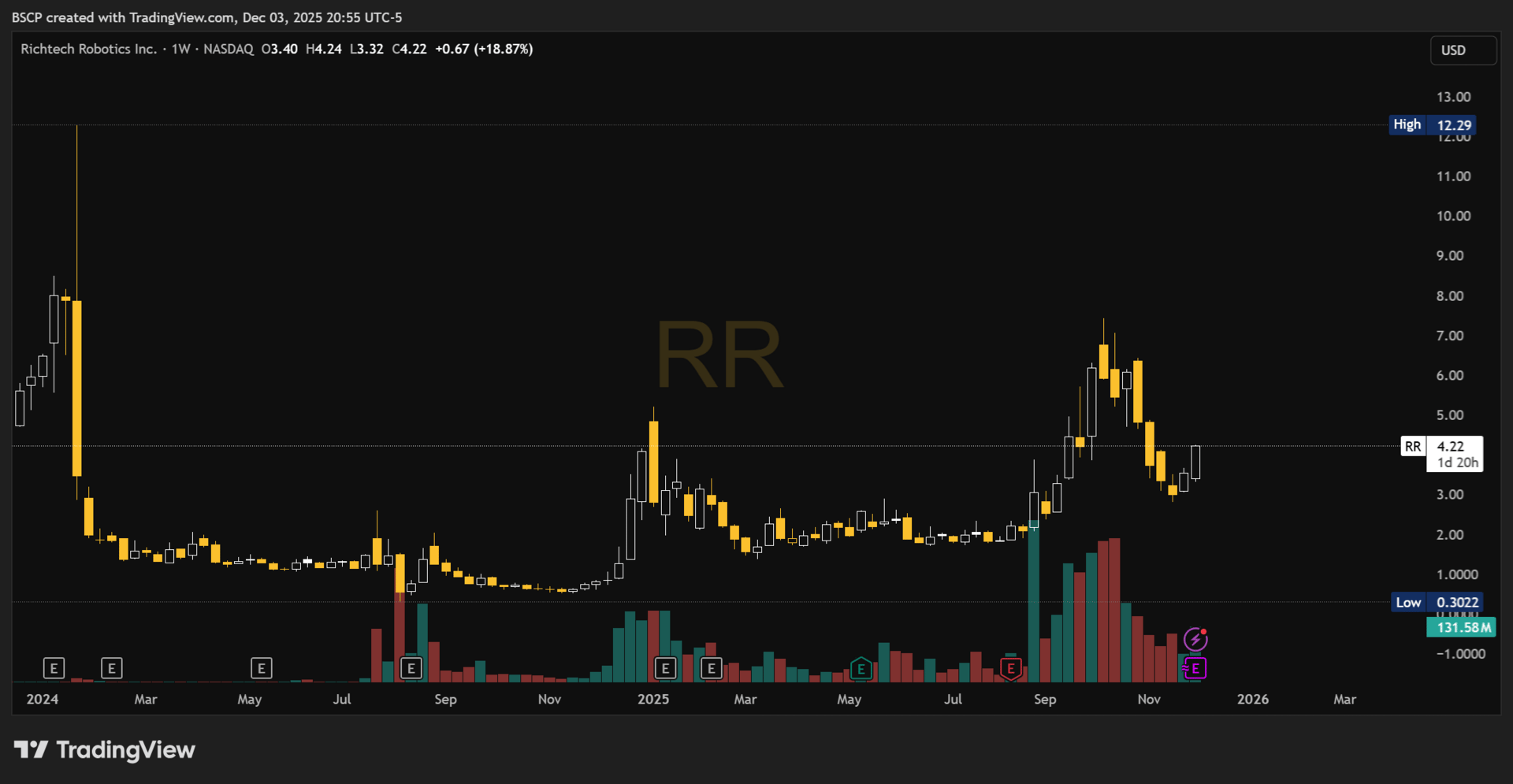Click the earnings E marker near August 2024

coord(411,669)
